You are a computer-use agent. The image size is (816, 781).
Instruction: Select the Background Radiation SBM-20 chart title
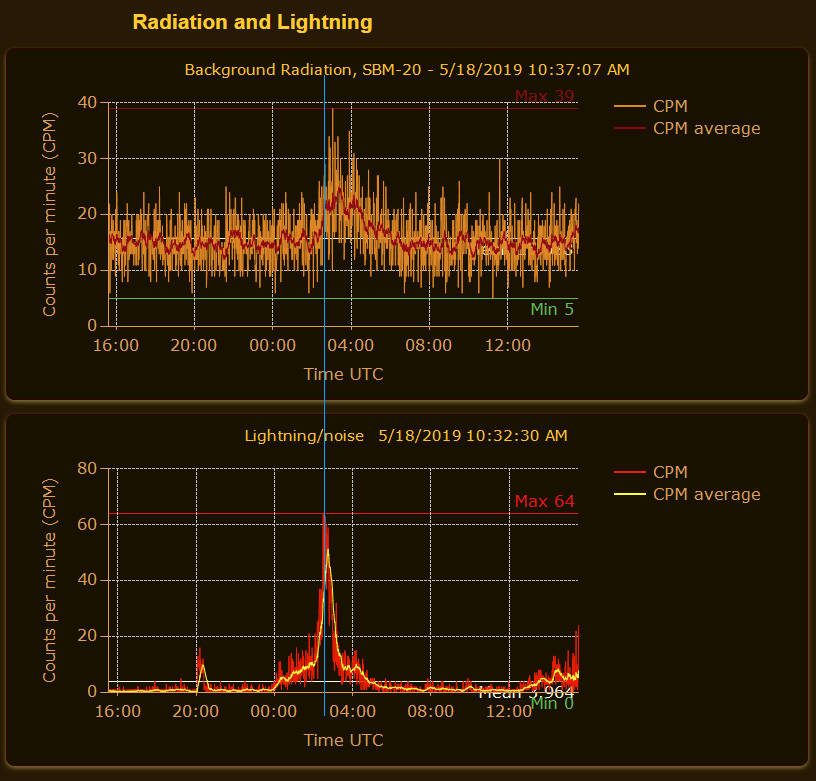point(407,70)
